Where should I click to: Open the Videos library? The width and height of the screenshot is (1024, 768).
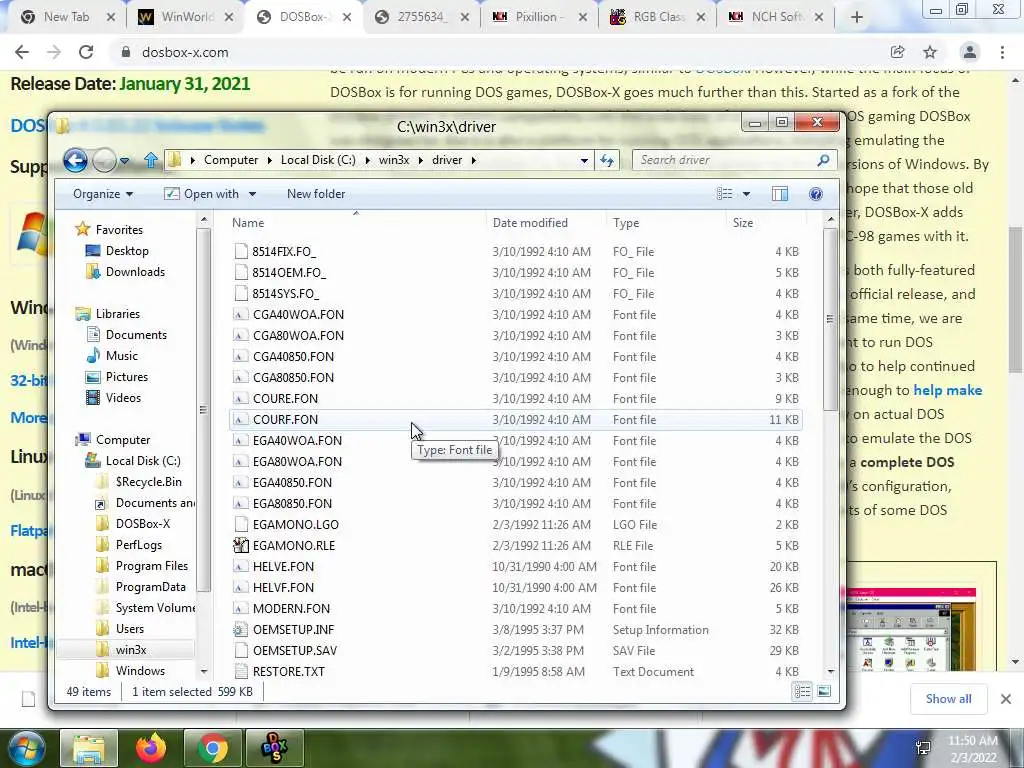click(123, 398)
